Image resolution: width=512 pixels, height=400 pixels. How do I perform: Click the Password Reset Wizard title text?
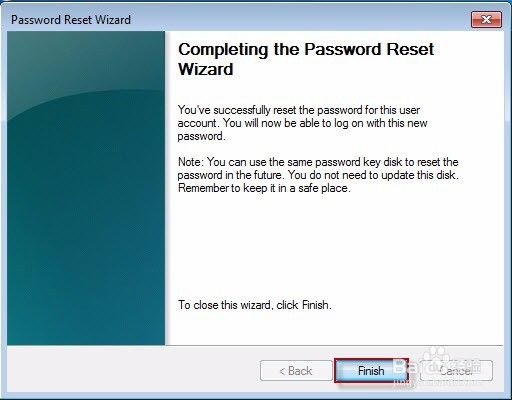pos(71,20)
